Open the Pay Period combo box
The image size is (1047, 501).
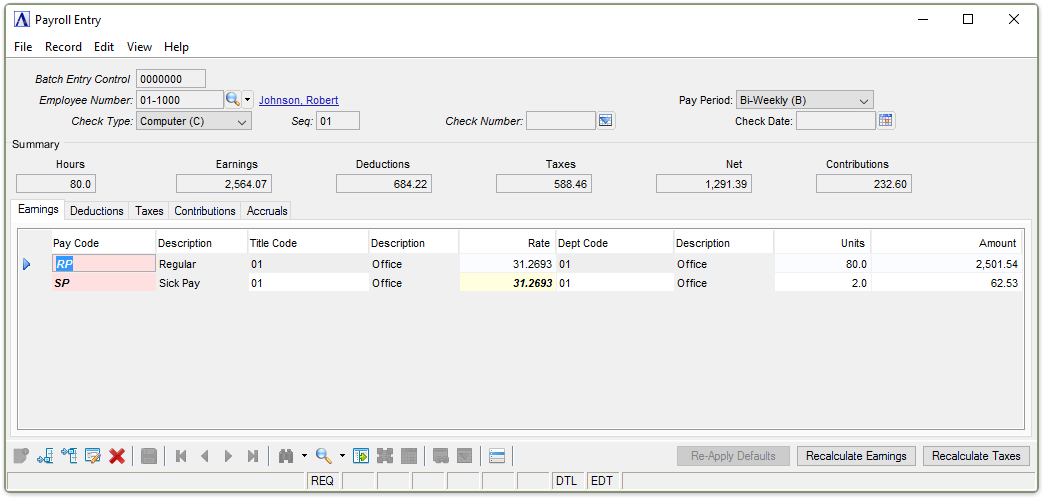804,101
